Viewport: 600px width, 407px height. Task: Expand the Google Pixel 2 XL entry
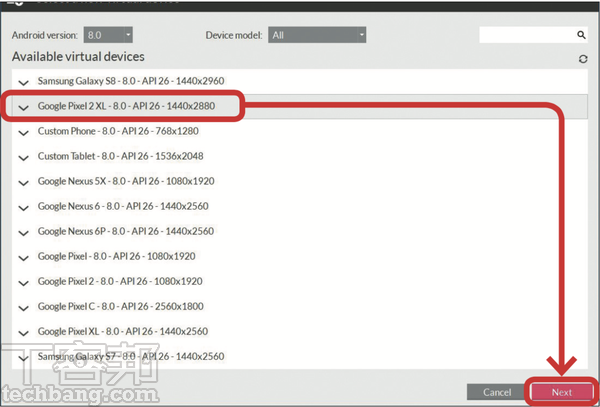(24, 107)
